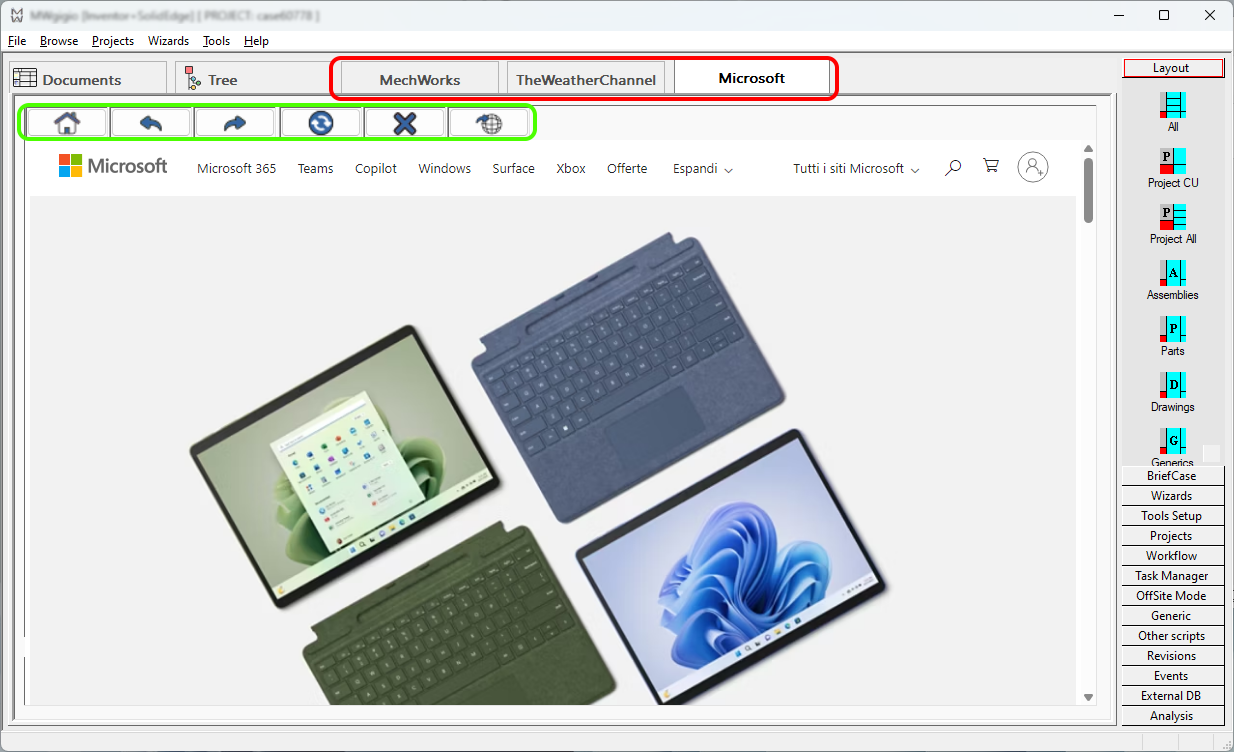Click the Windows navigation link
Viewport: 1234px width, 752px height.
445,169
